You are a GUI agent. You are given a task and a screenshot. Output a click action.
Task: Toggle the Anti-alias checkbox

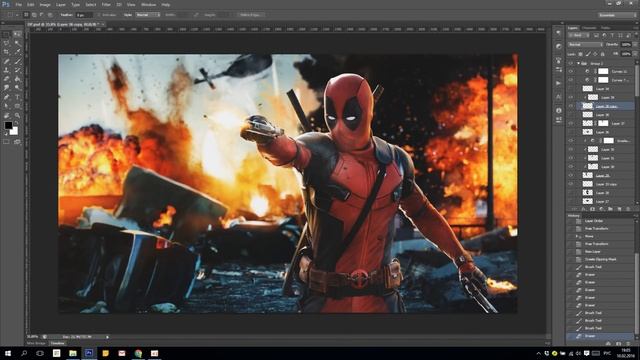(99, 15)
